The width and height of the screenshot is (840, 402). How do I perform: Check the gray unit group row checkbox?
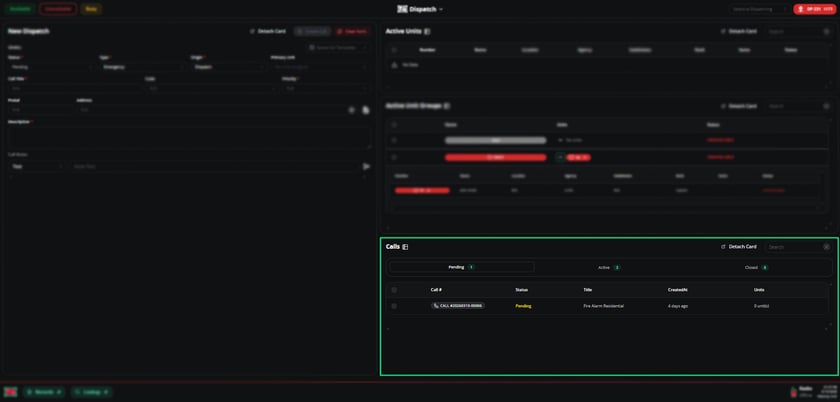point(394,140)
